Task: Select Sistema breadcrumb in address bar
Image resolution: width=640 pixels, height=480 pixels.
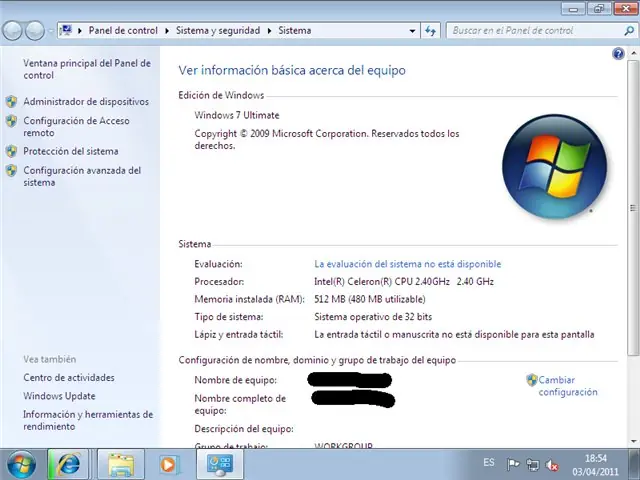Action: pyautogui.click(x=295, y=31)
